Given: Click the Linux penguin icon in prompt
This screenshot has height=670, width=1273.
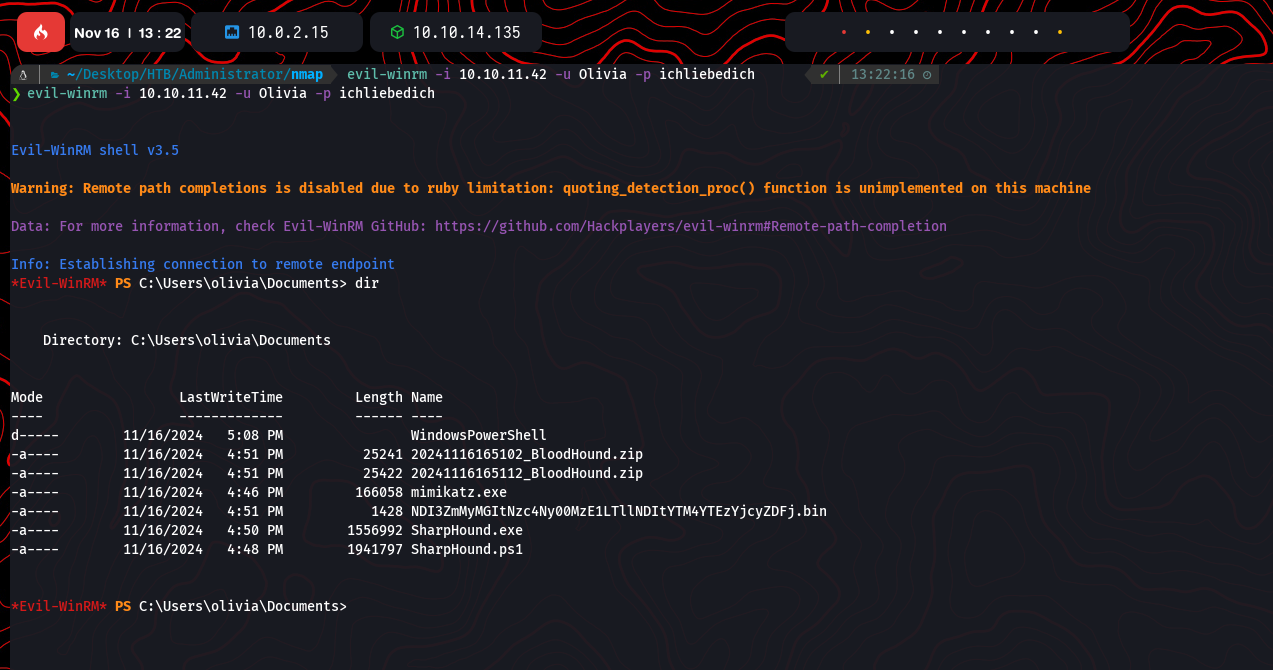Looking at the screenshot, I should pos(23,75).
